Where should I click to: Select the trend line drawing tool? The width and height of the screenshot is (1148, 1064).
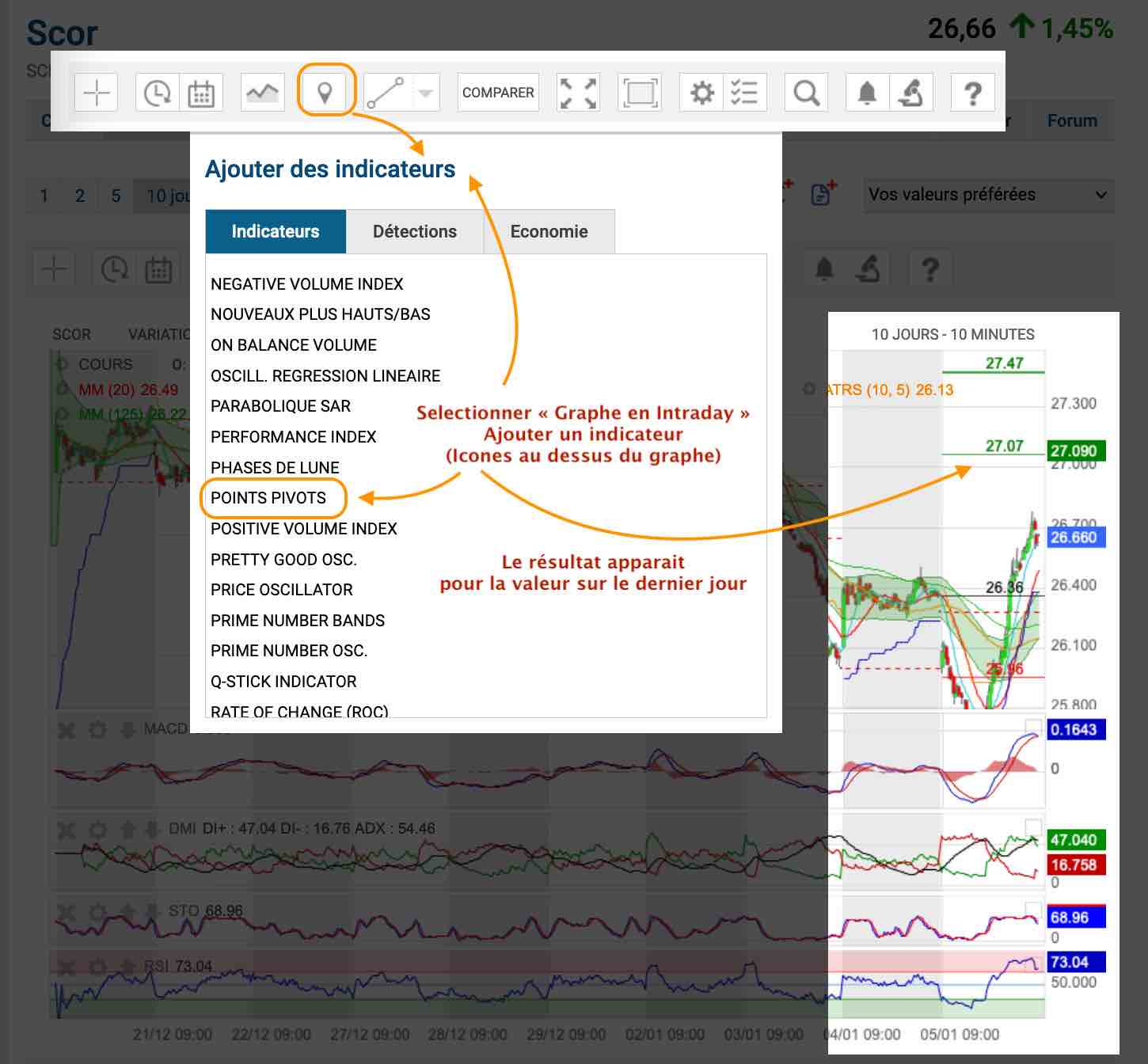pos(386,93)
